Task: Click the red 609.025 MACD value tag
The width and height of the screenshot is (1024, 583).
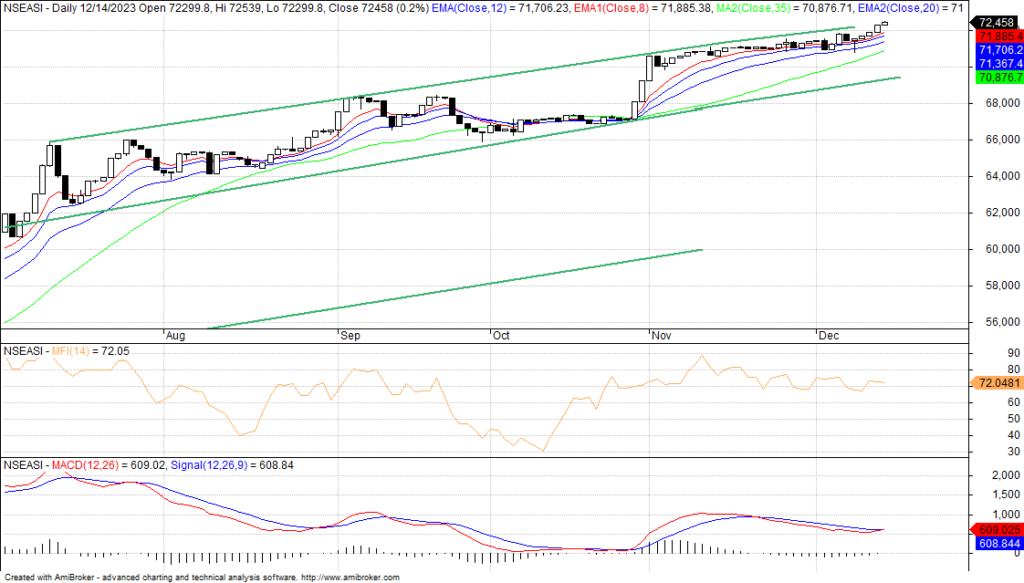Action: tap(997, 529)
